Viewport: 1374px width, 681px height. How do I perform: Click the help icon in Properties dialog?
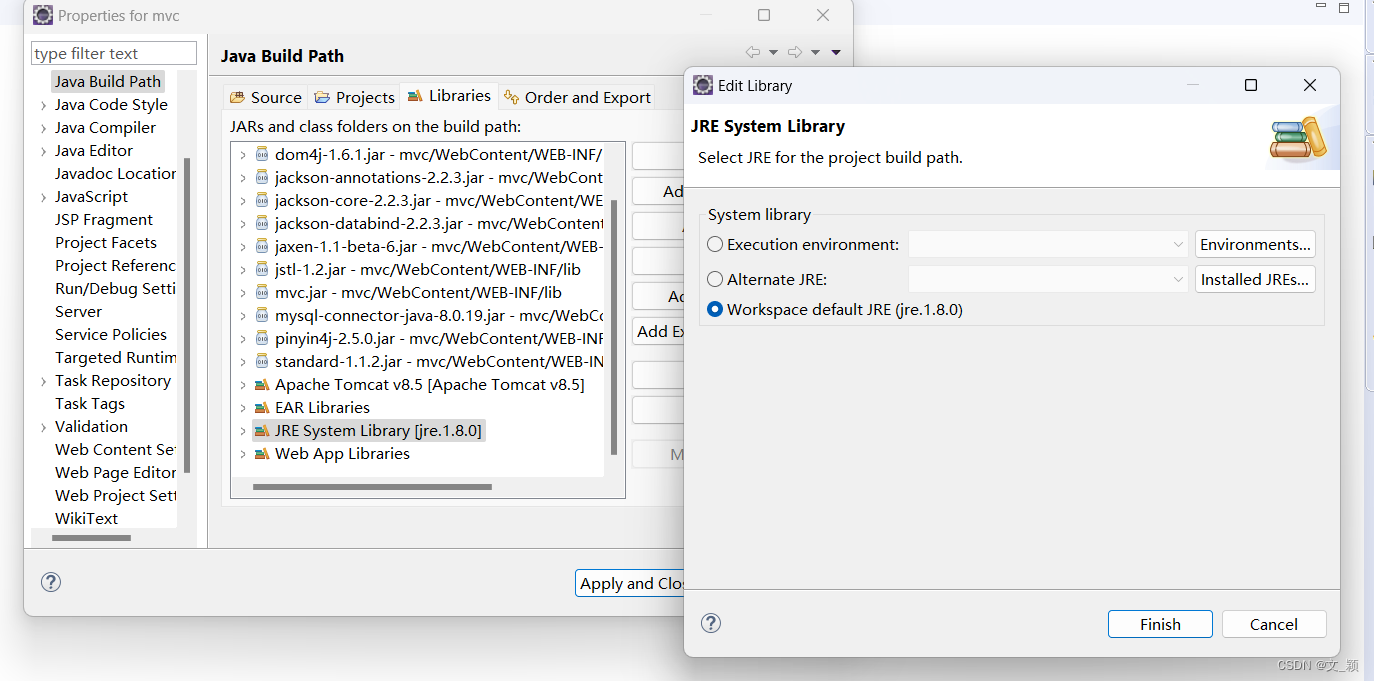(51, 582)
